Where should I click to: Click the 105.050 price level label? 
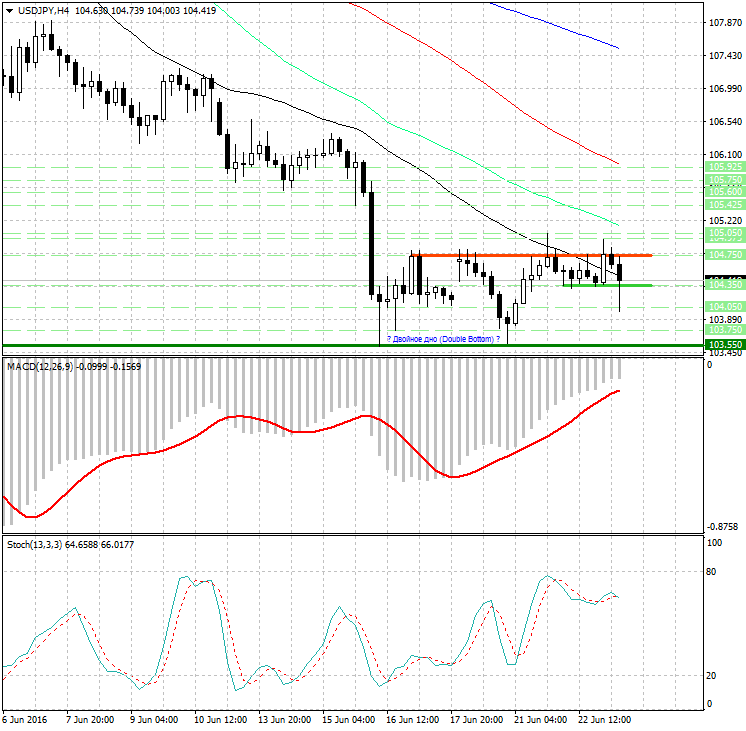click(725, 233)
